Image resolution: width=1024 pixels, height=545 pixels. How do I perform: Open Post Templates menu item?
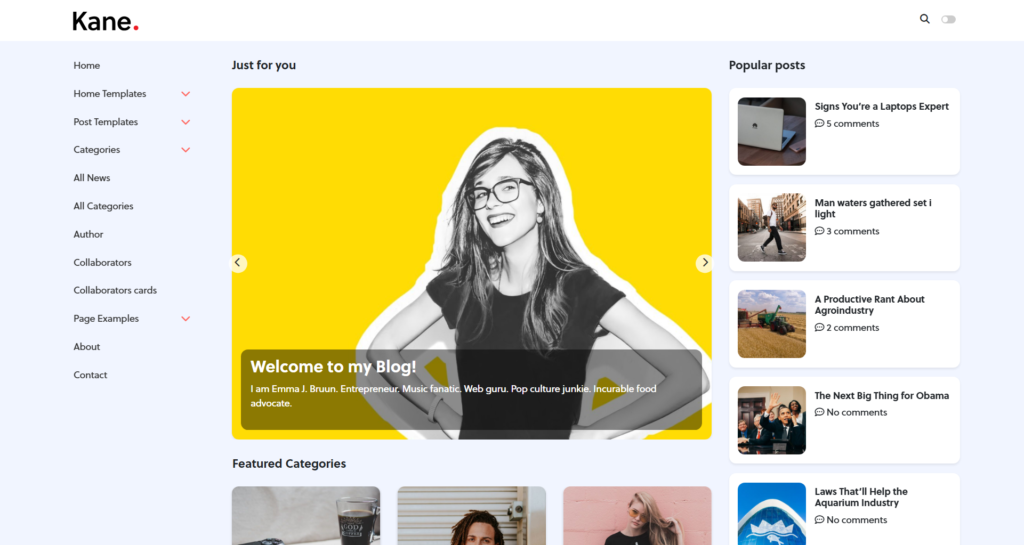click(x=106, y=121)
